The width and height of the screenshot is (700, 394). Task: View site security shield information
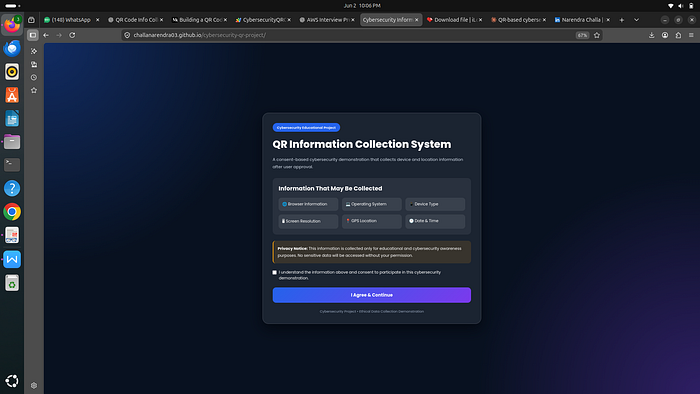pos(127,35)
